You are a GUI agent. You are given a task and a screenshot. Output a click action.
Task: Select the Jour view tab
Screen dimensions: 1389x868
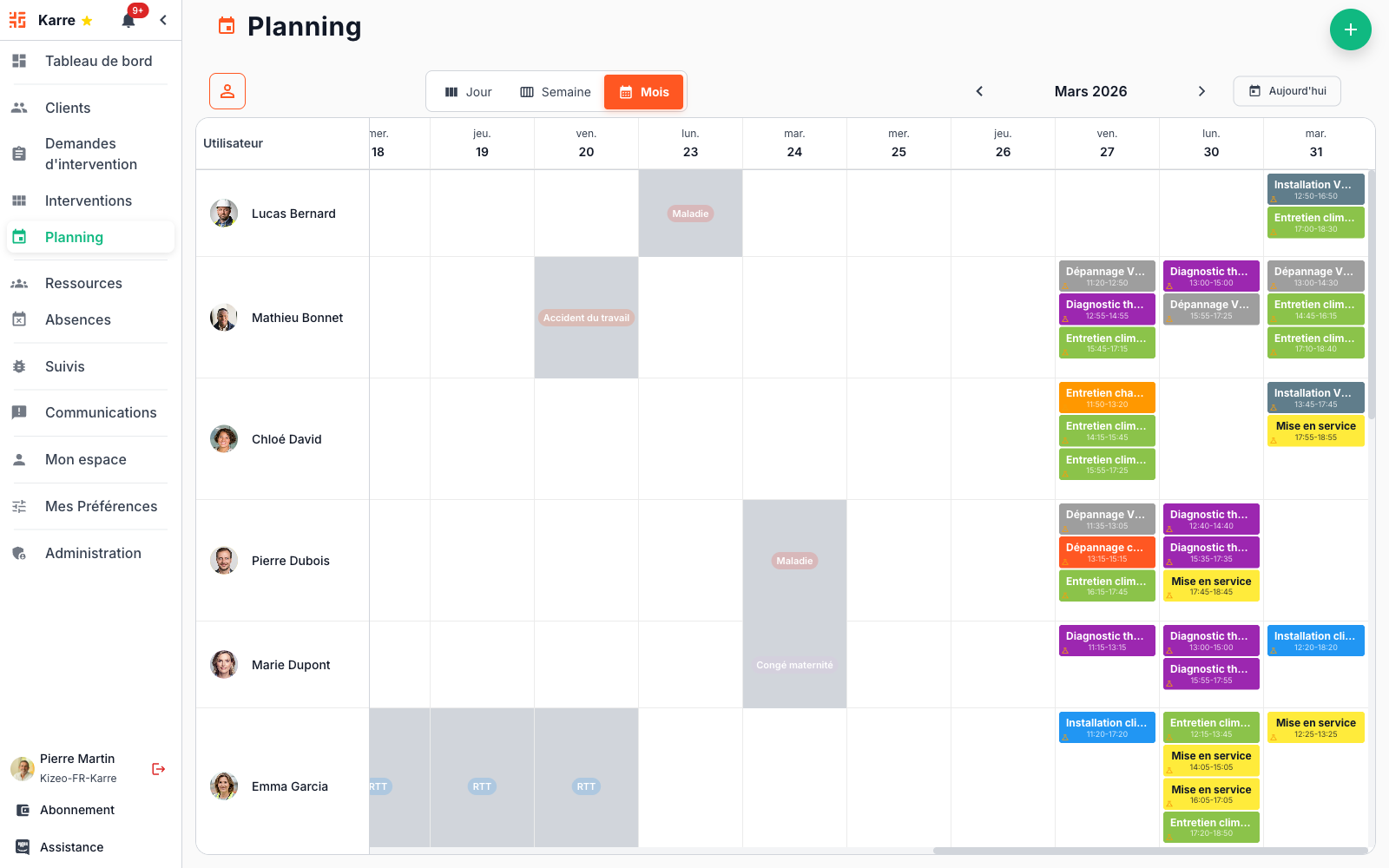pos(468,91)
